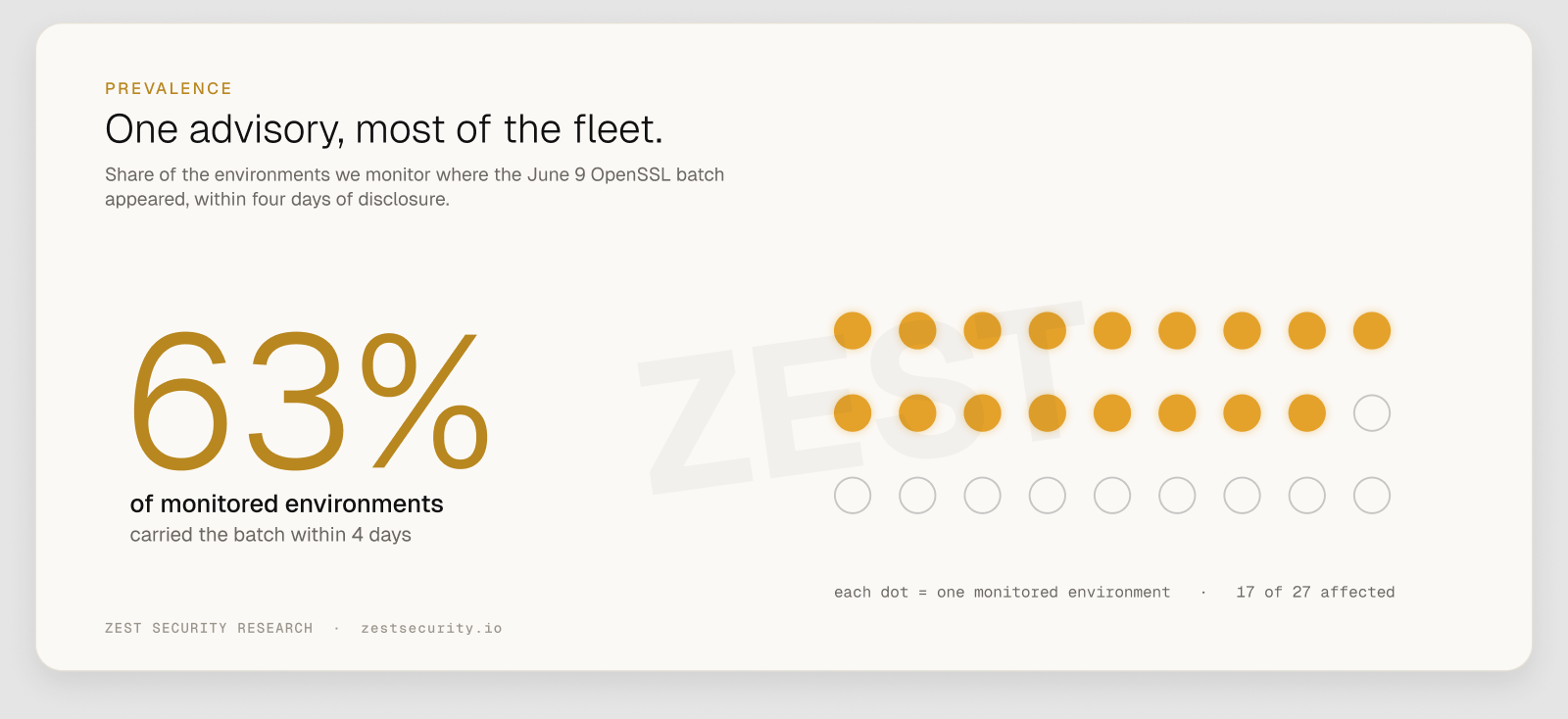The height and width of the screenshot is (719, 1568).
Task: Click the 'carried the batch within 4 days' text
Action: tap(270, 535)
